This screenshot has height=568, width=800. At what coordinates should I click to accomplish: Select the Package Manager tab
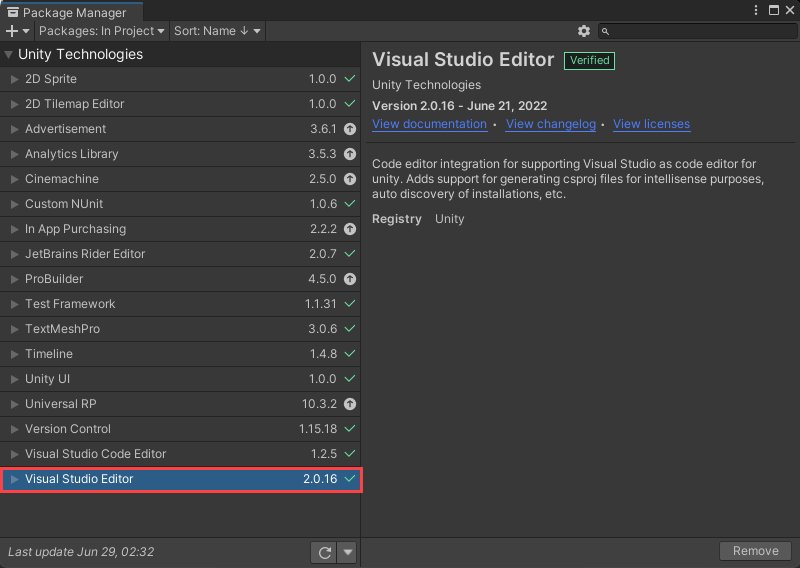(x=69, y=12)
